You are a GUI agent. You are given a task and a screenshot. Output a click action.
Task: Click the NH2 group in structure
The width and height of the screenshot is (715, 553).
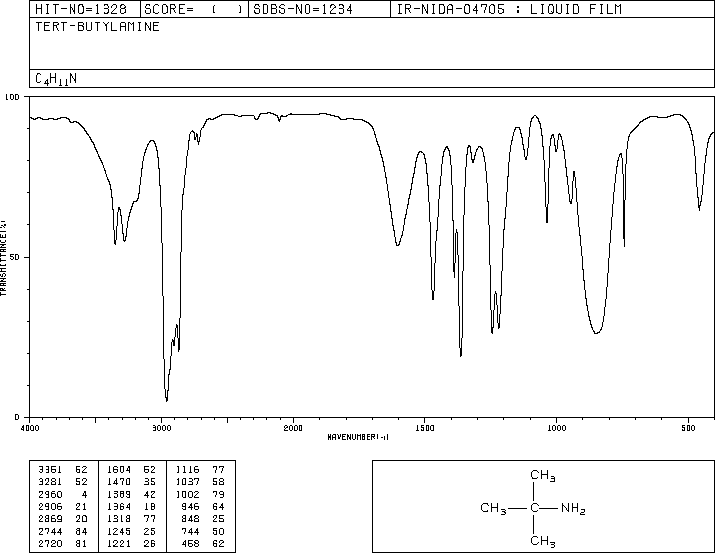(573, 508)
